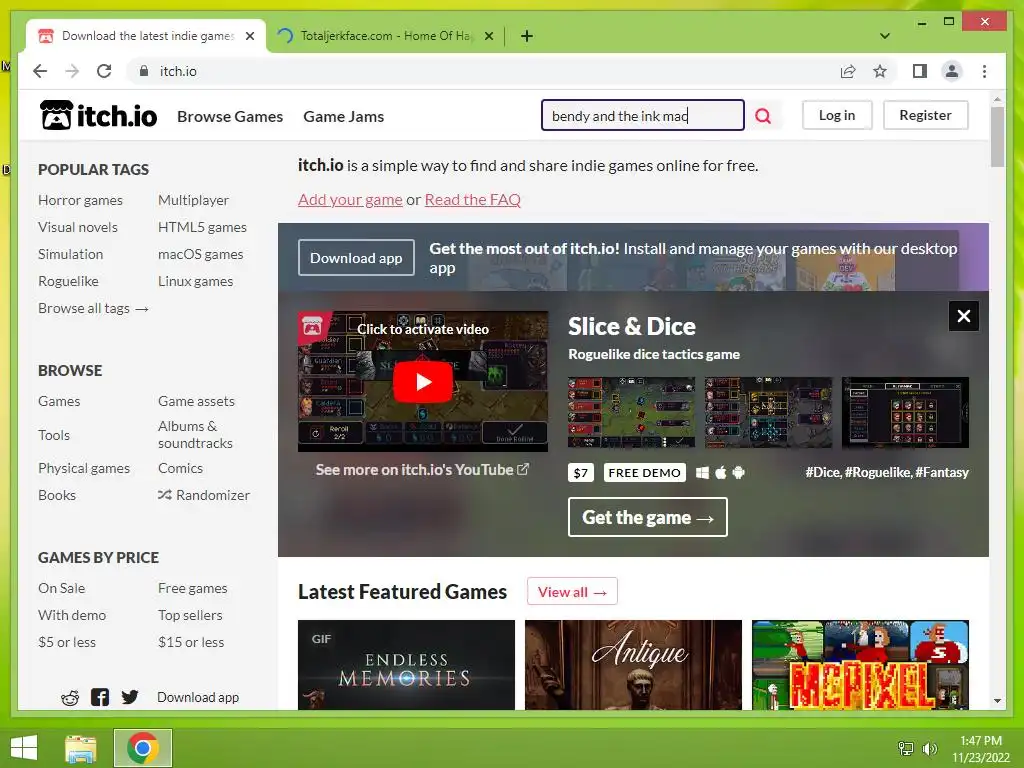
Task: Open the Free games link
Action: [x=193, y=588]
